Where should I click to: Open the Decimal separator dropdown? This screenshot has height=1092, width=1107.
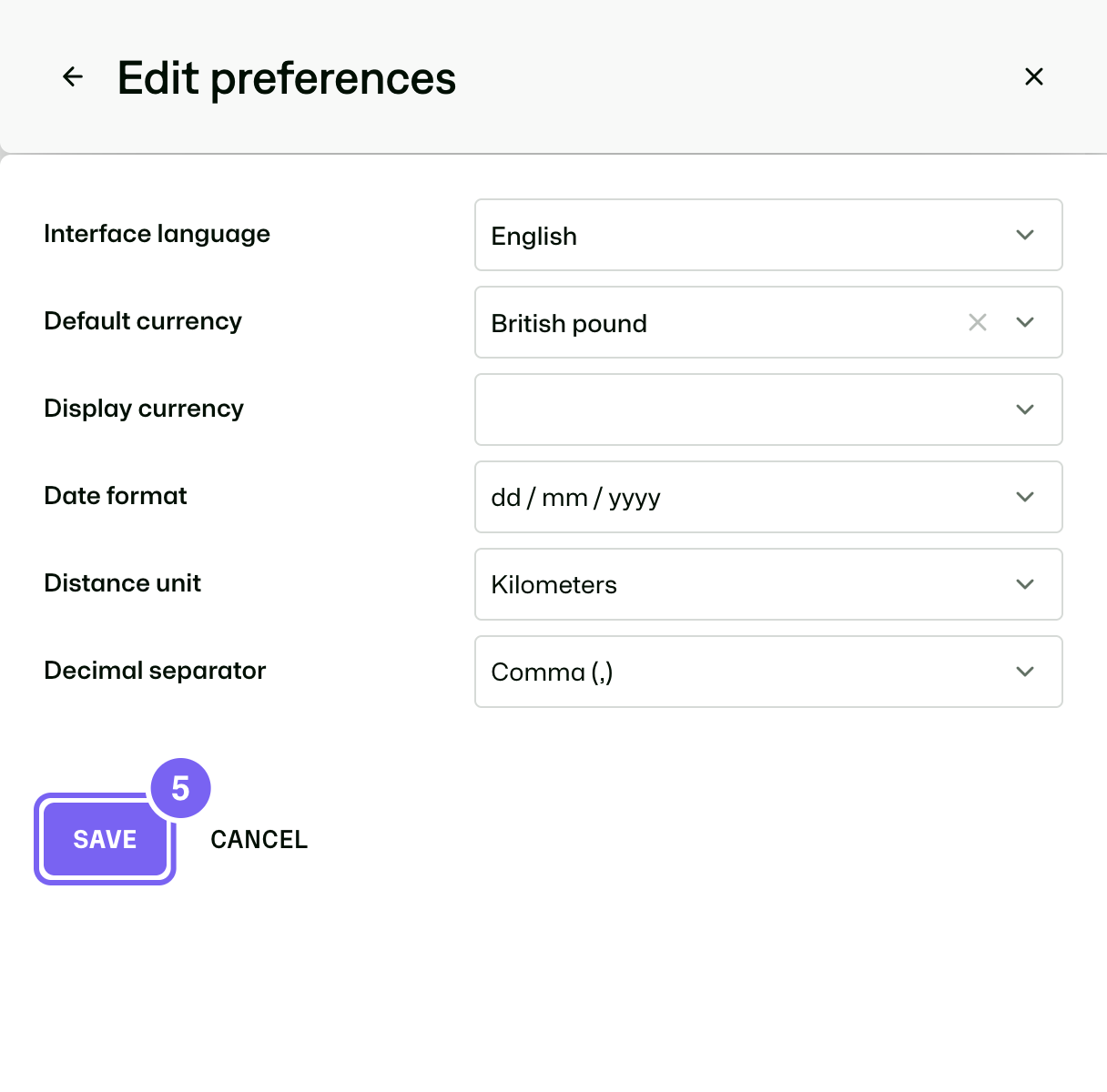click(x=768, y=672)
